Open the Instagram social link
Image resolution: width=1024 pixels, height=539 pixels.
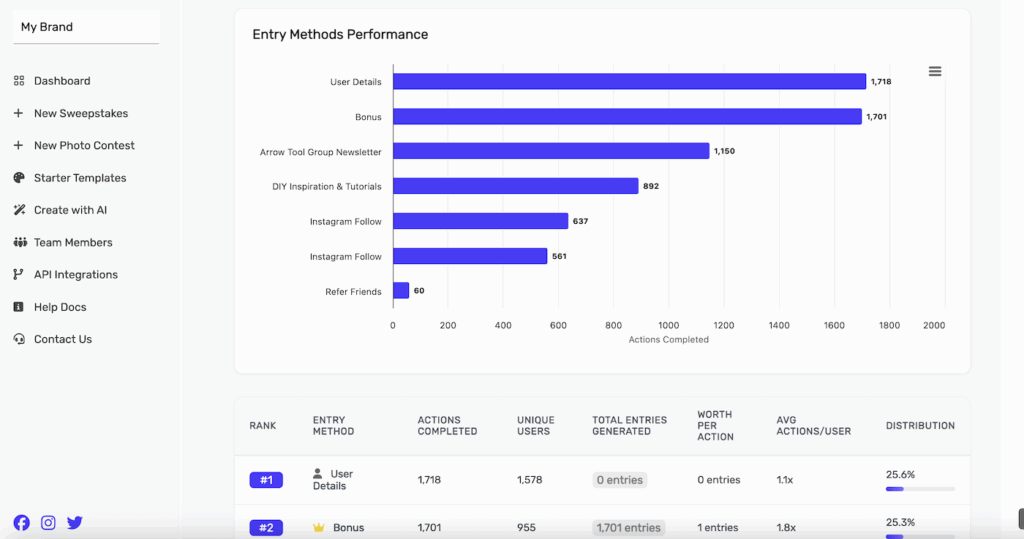pyautogui.click(x=48, y=522)
